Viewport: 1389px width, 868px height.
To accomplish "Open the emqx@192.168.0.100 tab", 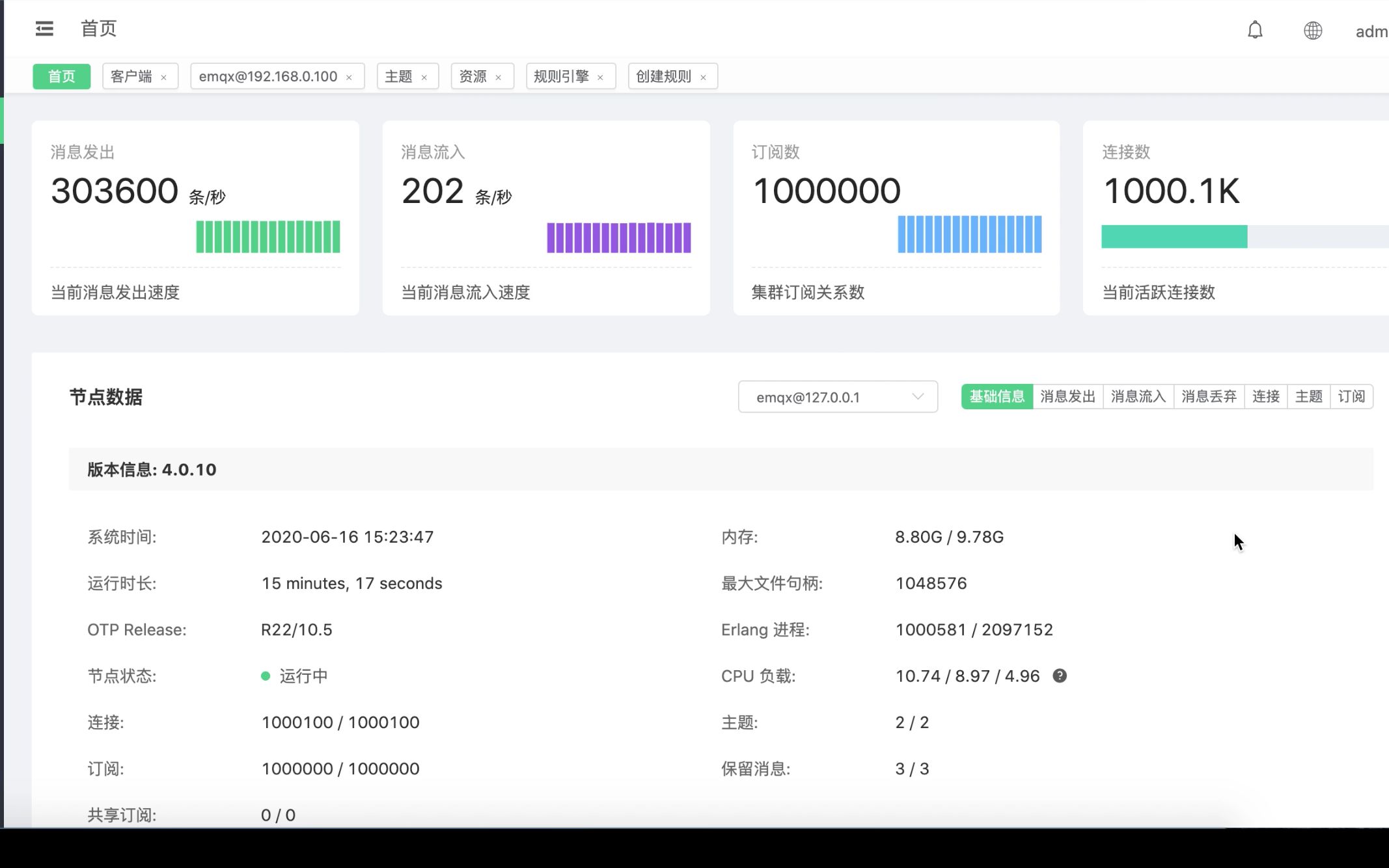I will (x=268, y=76).
